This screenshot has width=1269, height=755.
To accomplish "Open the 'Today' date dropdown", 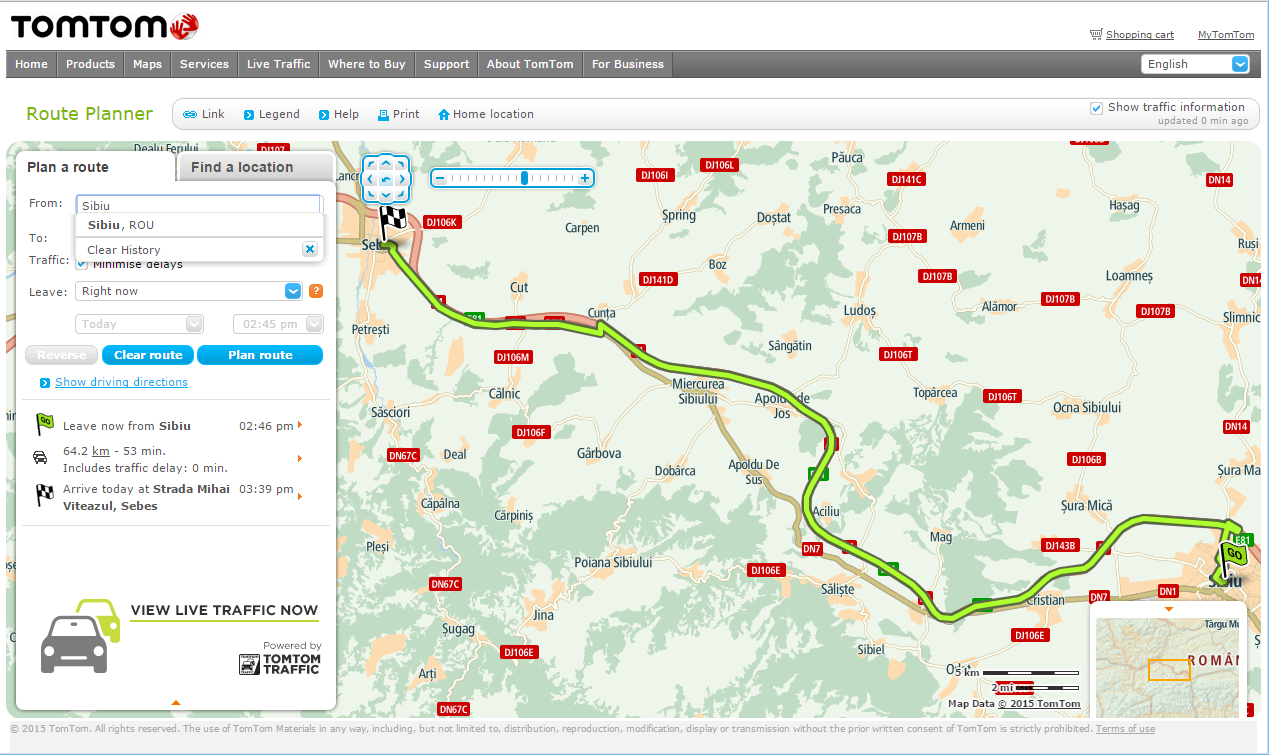I will click(x=140, y=324).
